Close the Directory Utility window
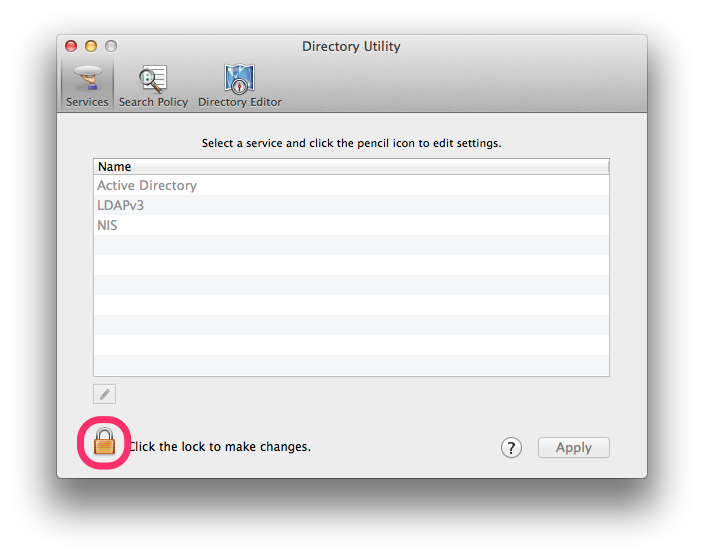 tap(71, 46)
